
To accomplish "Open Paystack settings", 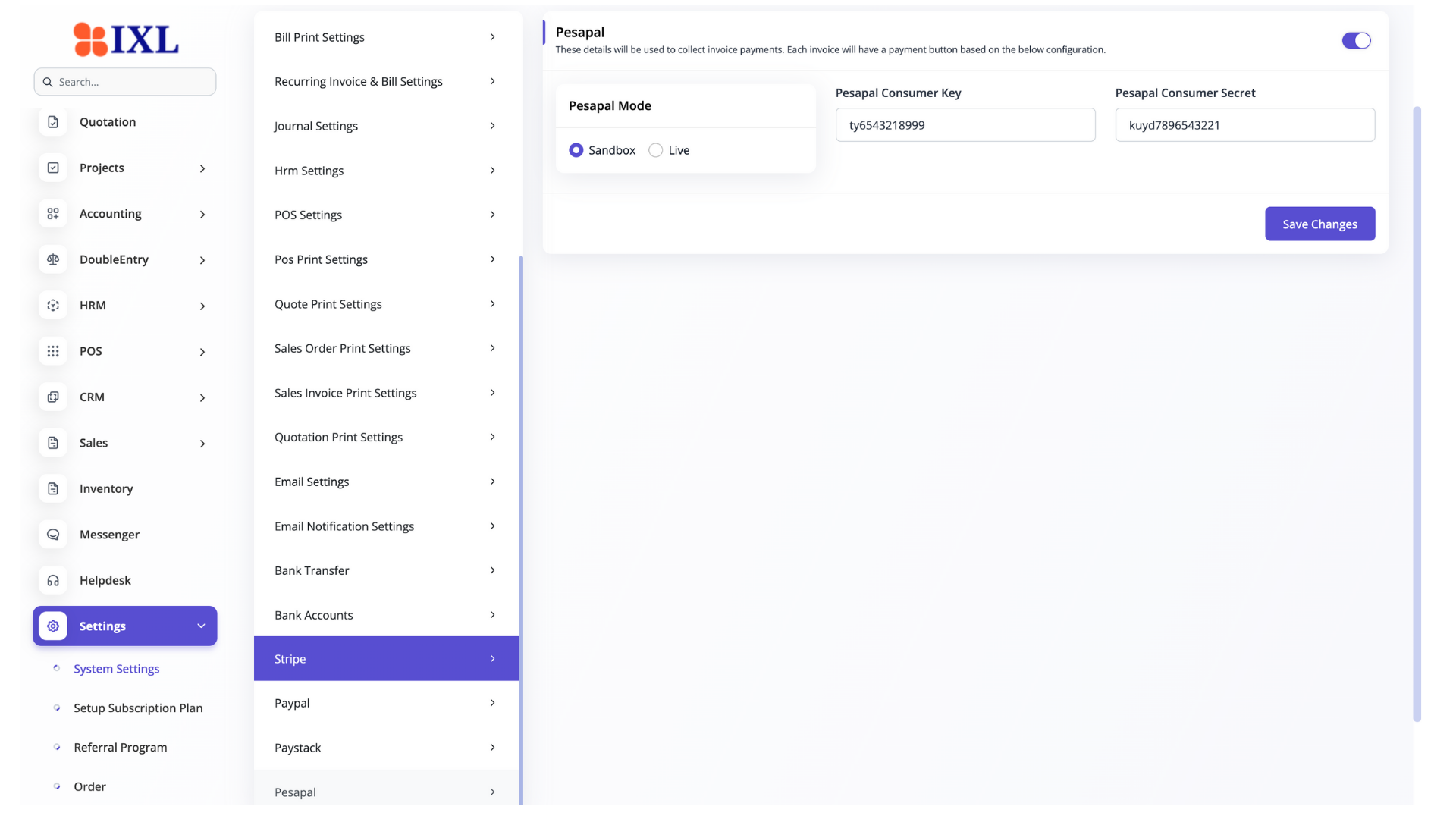I will point(386,748).
